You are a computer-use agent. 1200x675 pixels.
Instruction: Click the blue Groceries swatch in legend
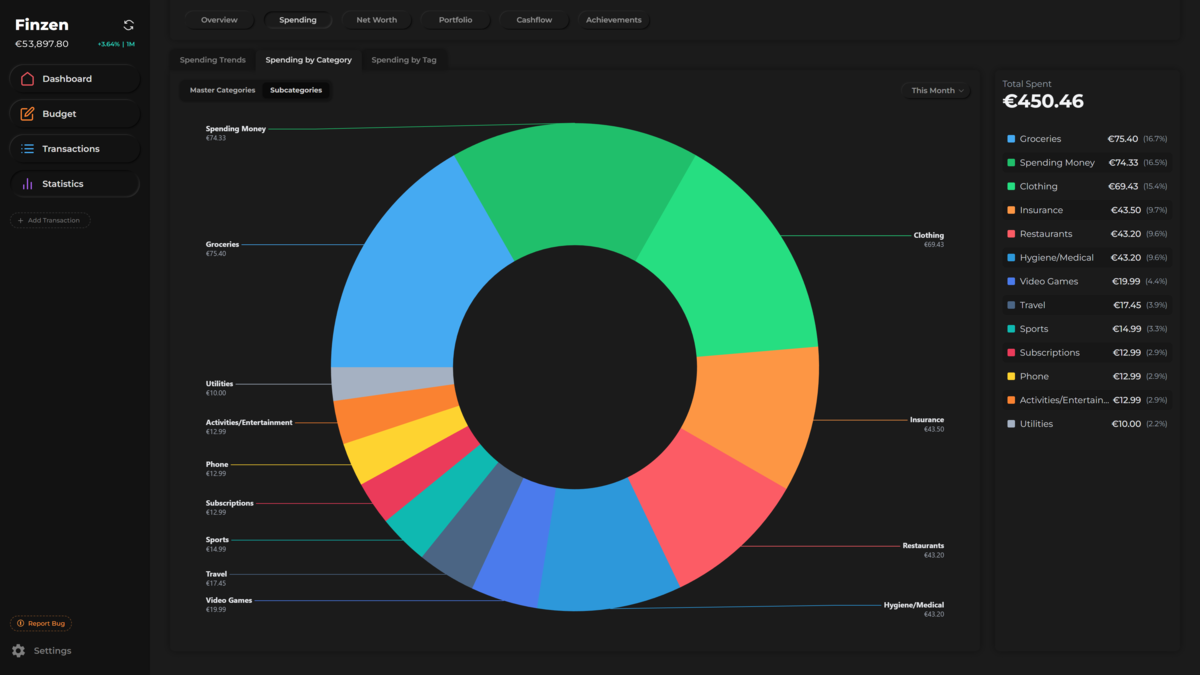[x=1011, y=139]
